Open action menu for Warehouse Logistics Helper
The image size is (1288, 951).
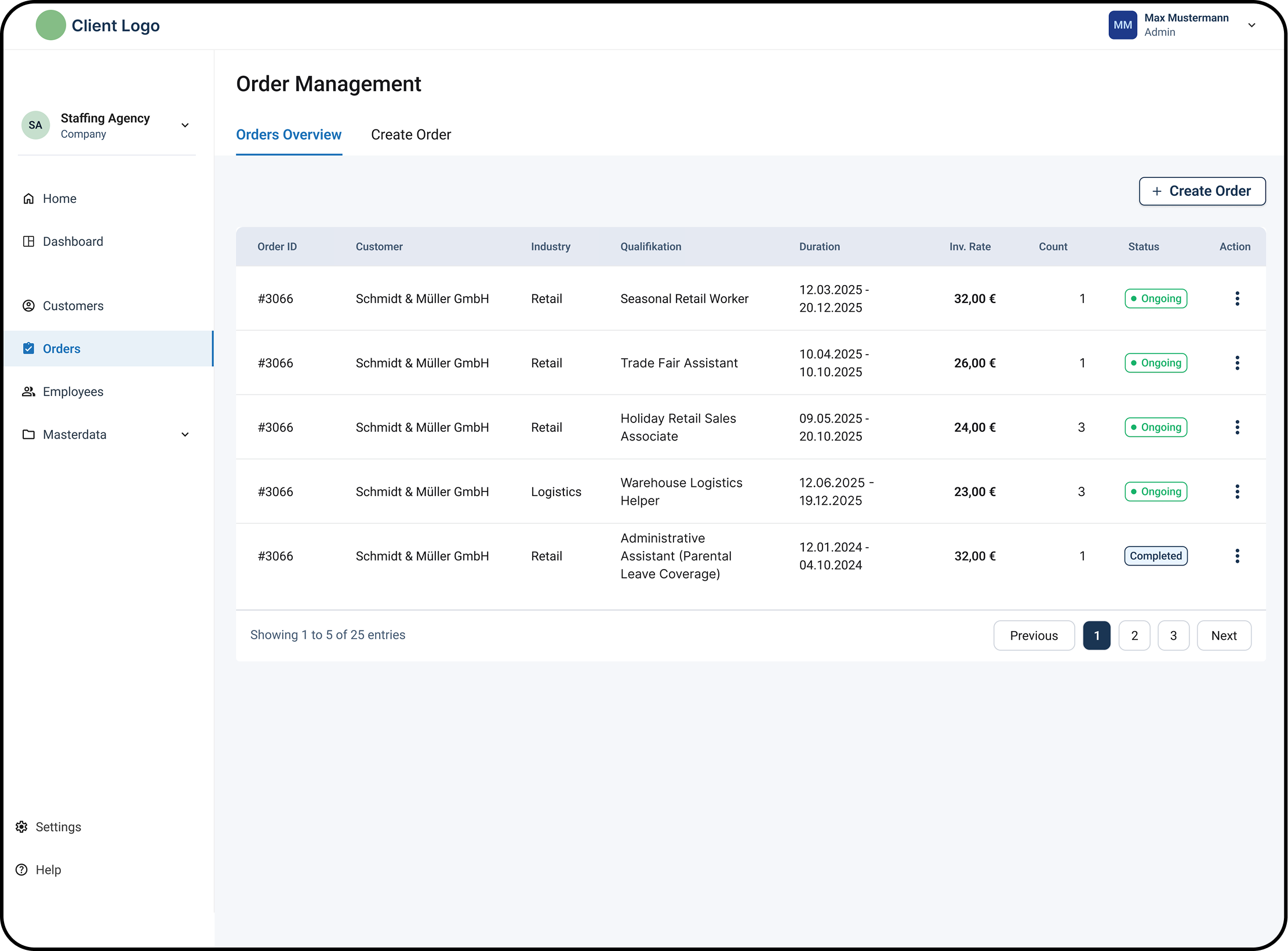(x=1237, y=491)
